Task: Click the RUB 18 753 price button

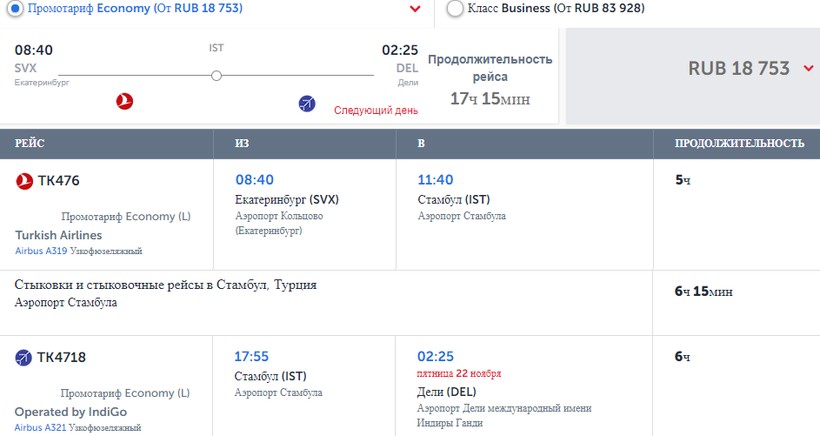Action: pyautogui.click(x=738, y=68)
